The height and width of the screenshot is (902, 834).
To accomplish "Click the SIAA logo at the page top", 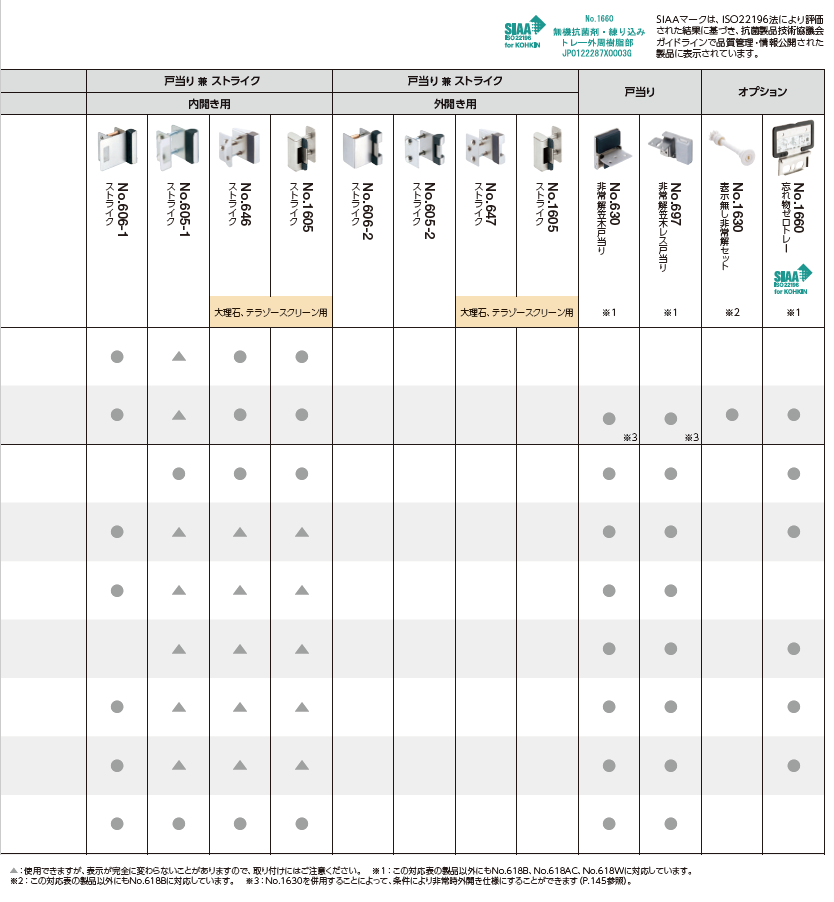I will point(524,33).
